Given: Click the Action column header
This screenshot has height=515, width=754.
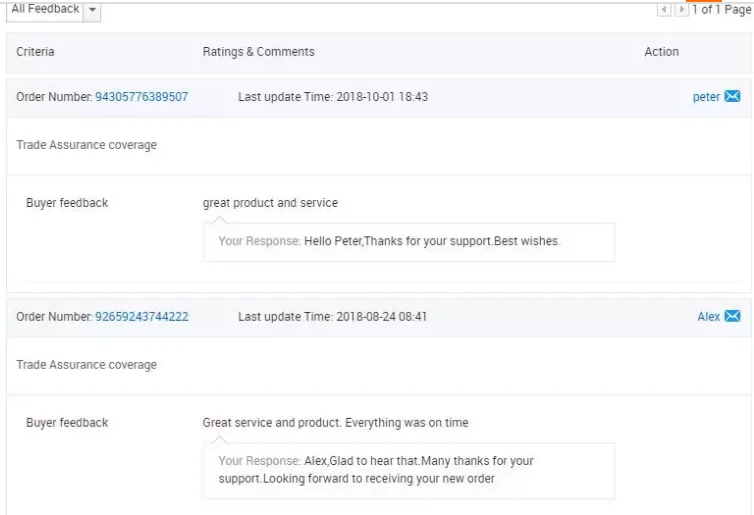Looking at the screenshot, I should (x=661, y=52).
